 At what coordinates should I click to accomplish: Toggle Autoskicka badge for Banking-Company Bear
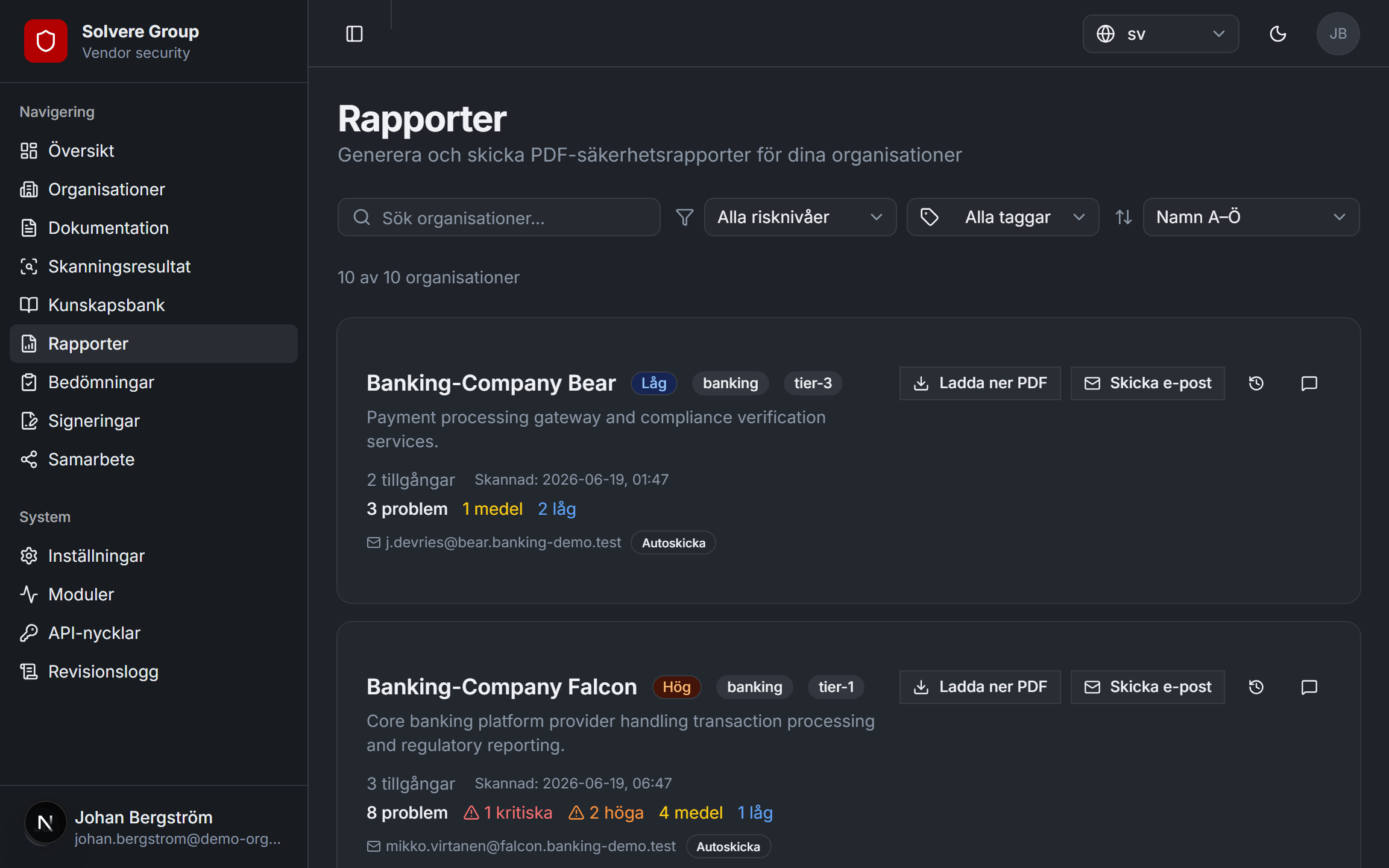coord(673,542)
